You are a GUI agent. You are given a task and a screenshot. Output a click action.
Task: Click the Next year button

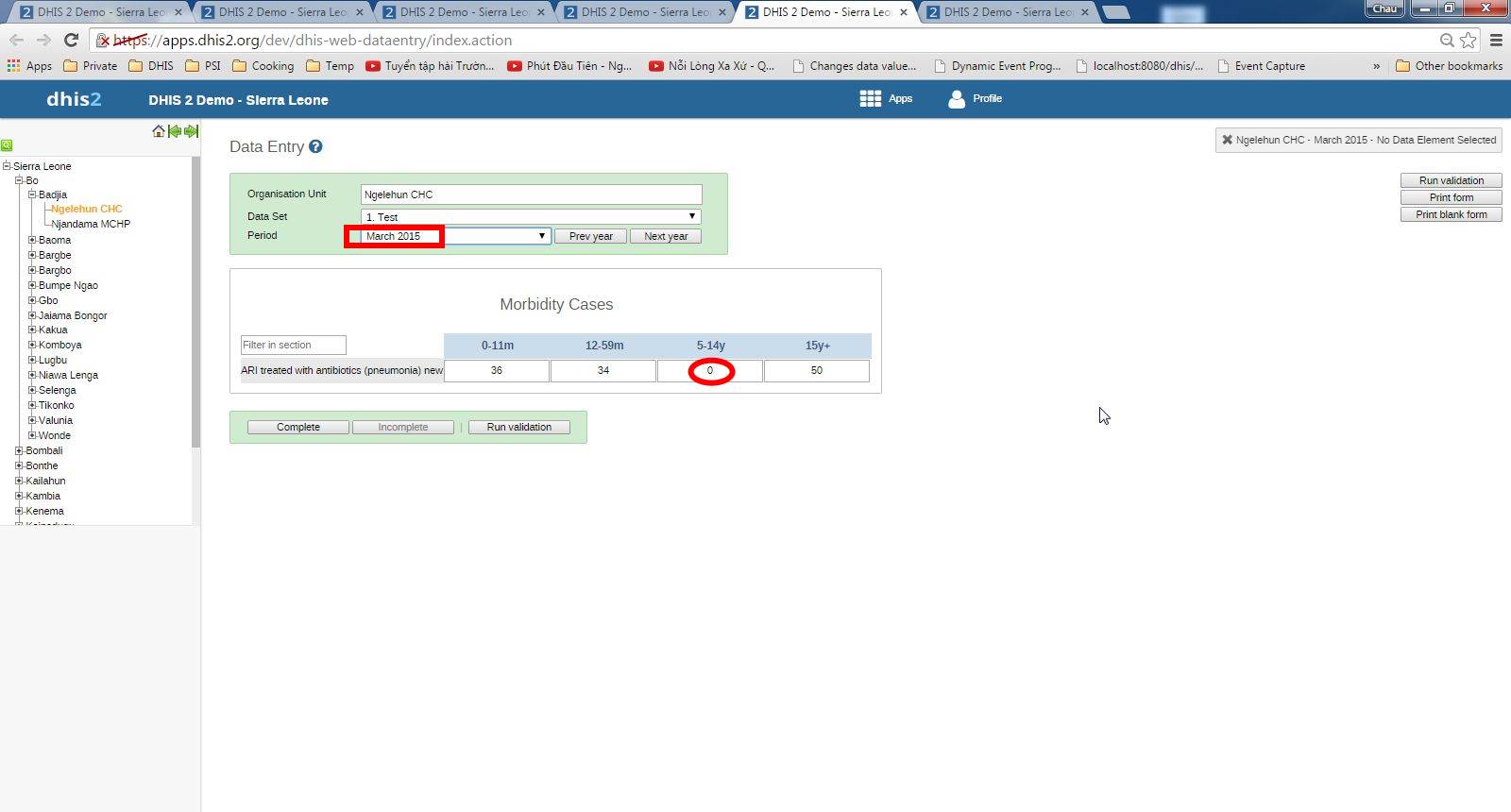666,236
